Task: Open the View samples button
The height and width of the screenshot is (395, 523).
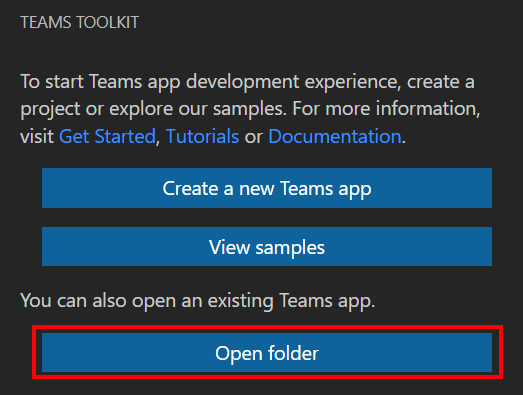Action: 267,247
